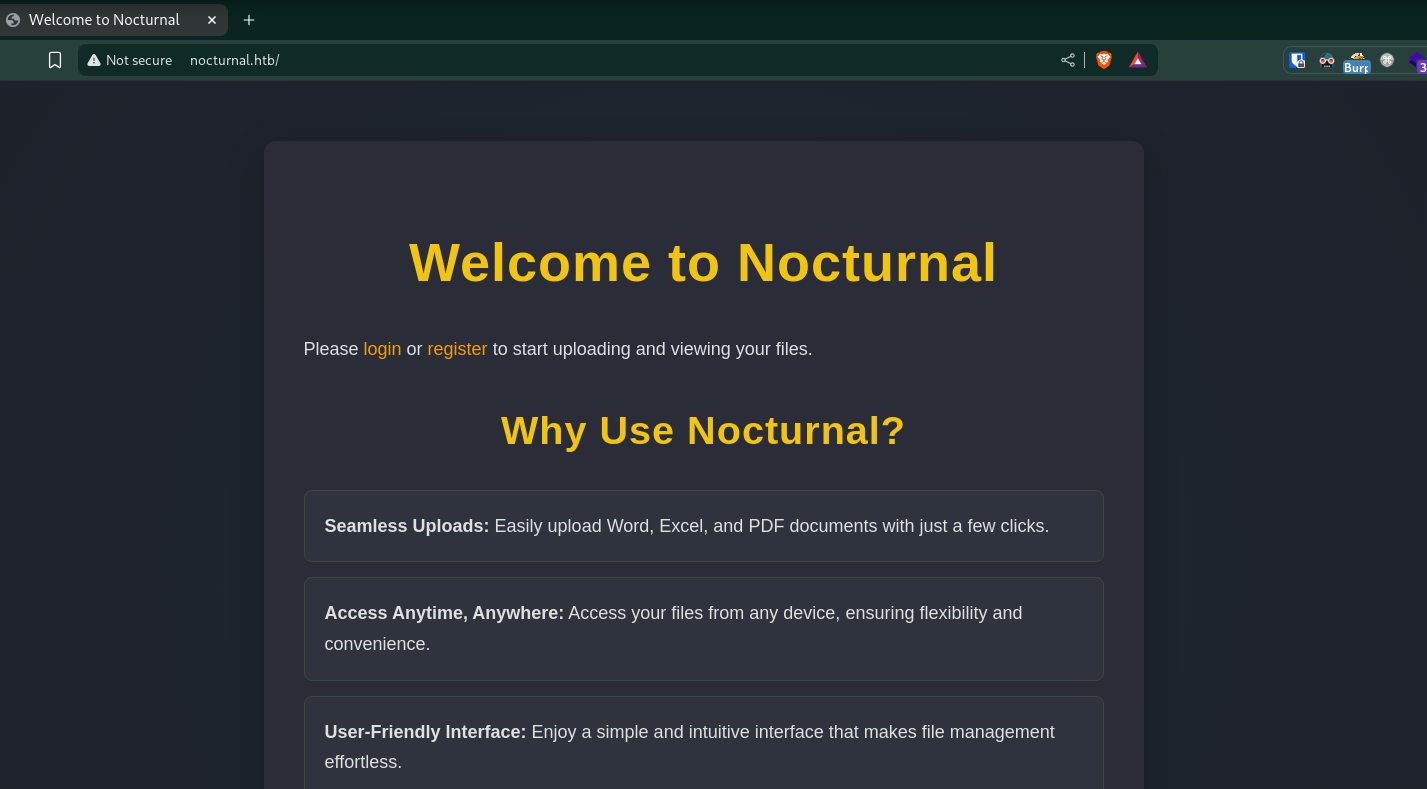Viewport: 1427px width, 789px height.
Task: Click the bookmark icon in toolbar
Action: coord(55,60)
